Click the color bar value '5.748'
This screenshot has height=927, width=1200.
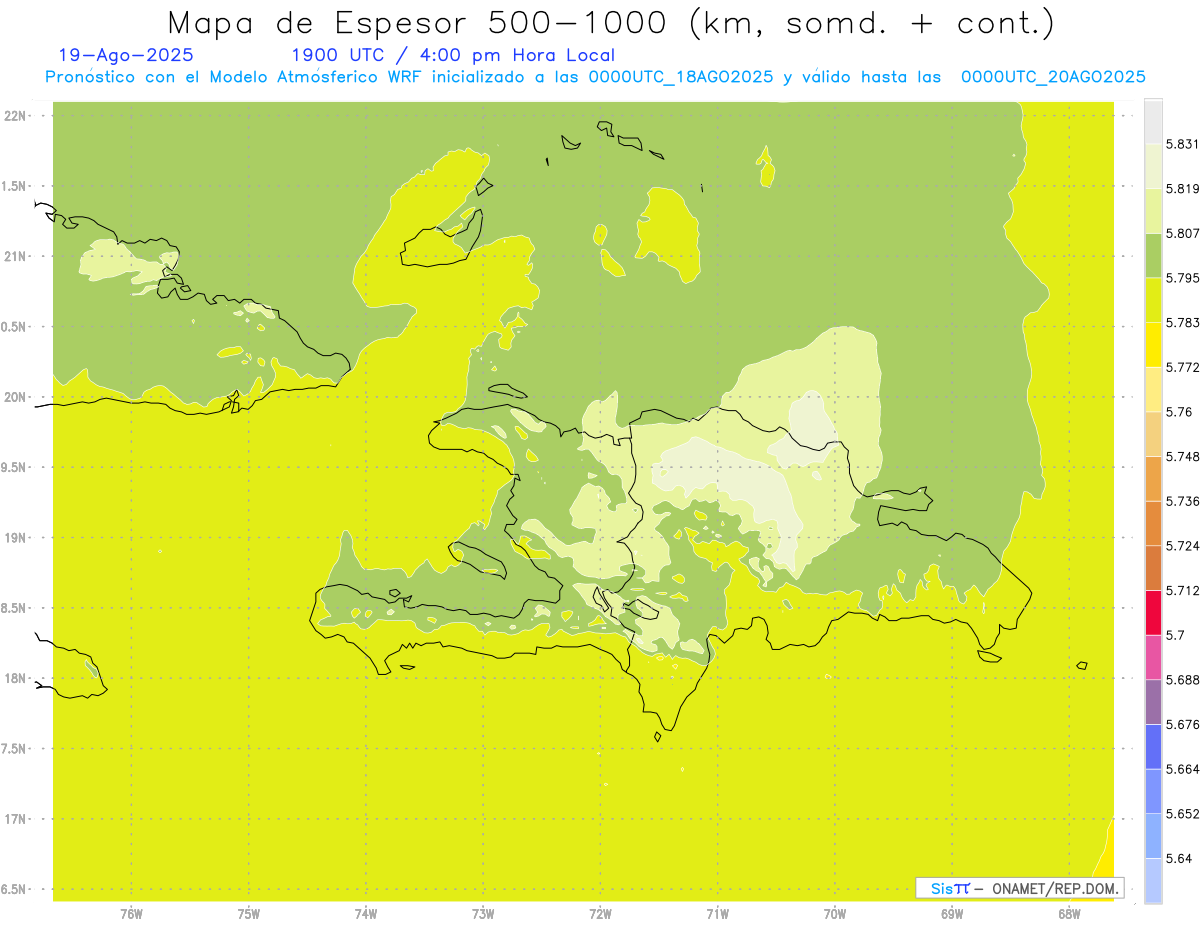(1183, 457)
